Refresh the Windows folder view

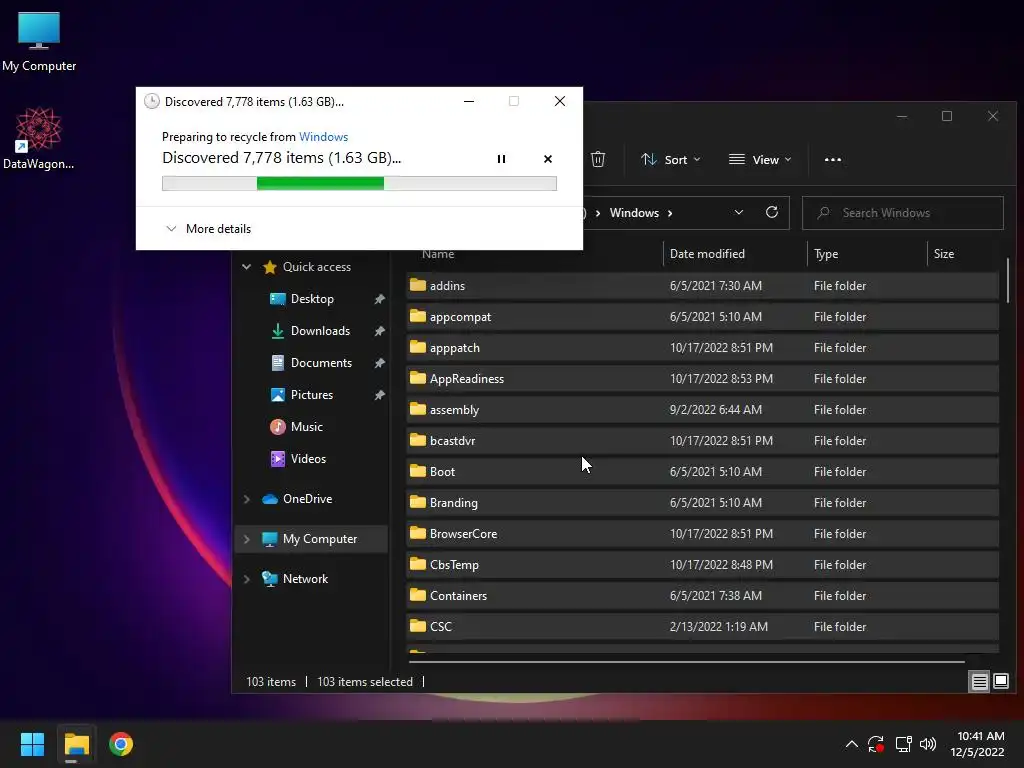[772, 213]
